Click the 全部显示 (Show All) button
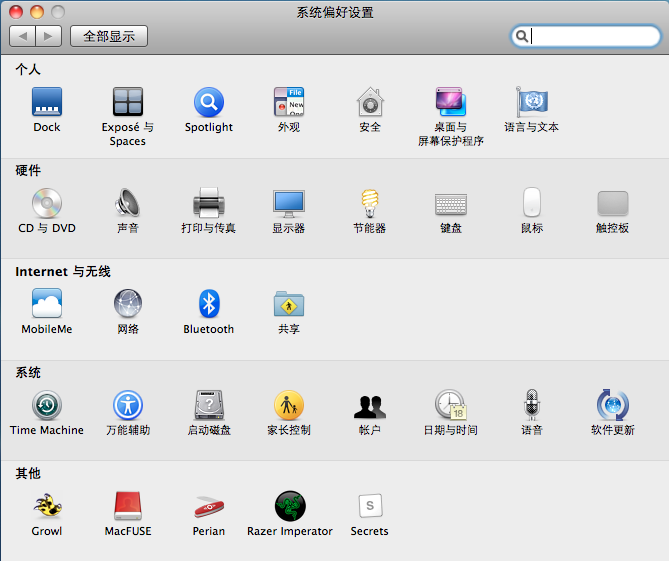669x561 pixels. point(109,36)
